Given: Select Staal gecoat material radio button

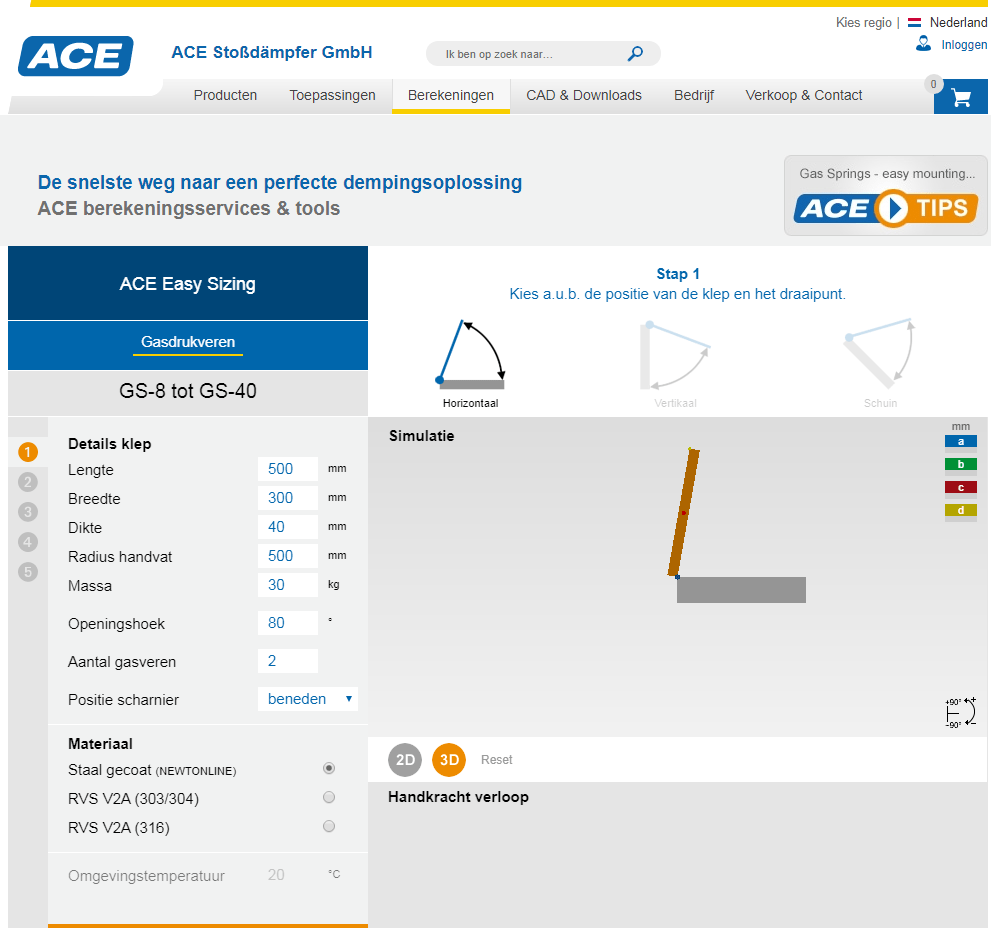Looking at the screenshot, I should click(x=329, y=769).
